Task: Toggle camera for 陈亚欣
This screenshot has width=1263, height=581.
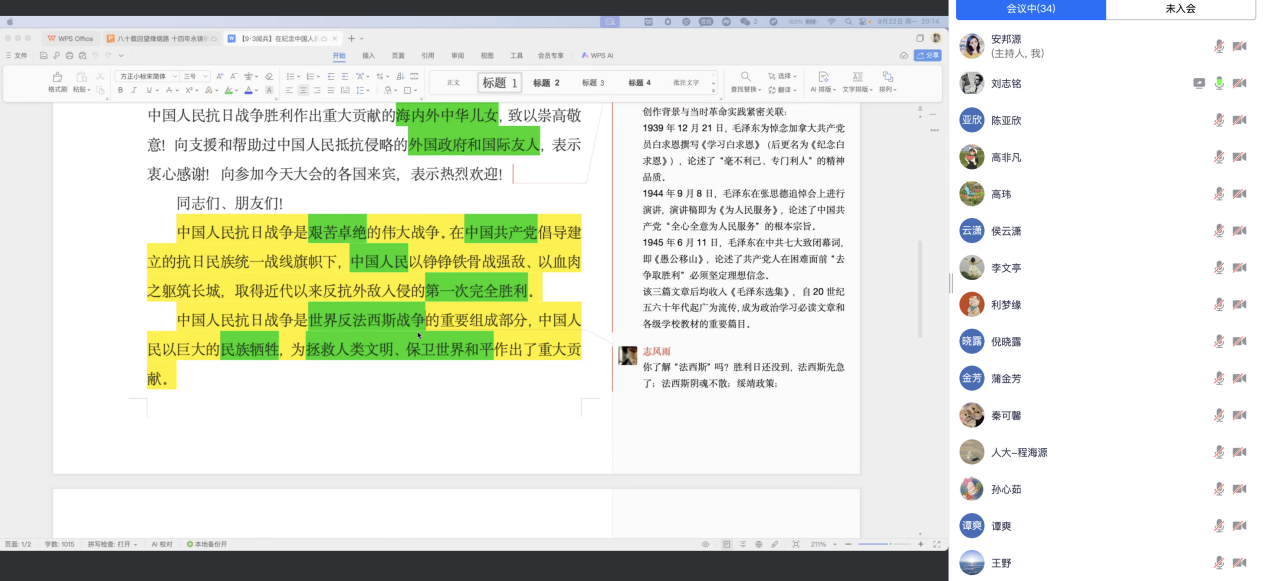Action: point(1239,120)
